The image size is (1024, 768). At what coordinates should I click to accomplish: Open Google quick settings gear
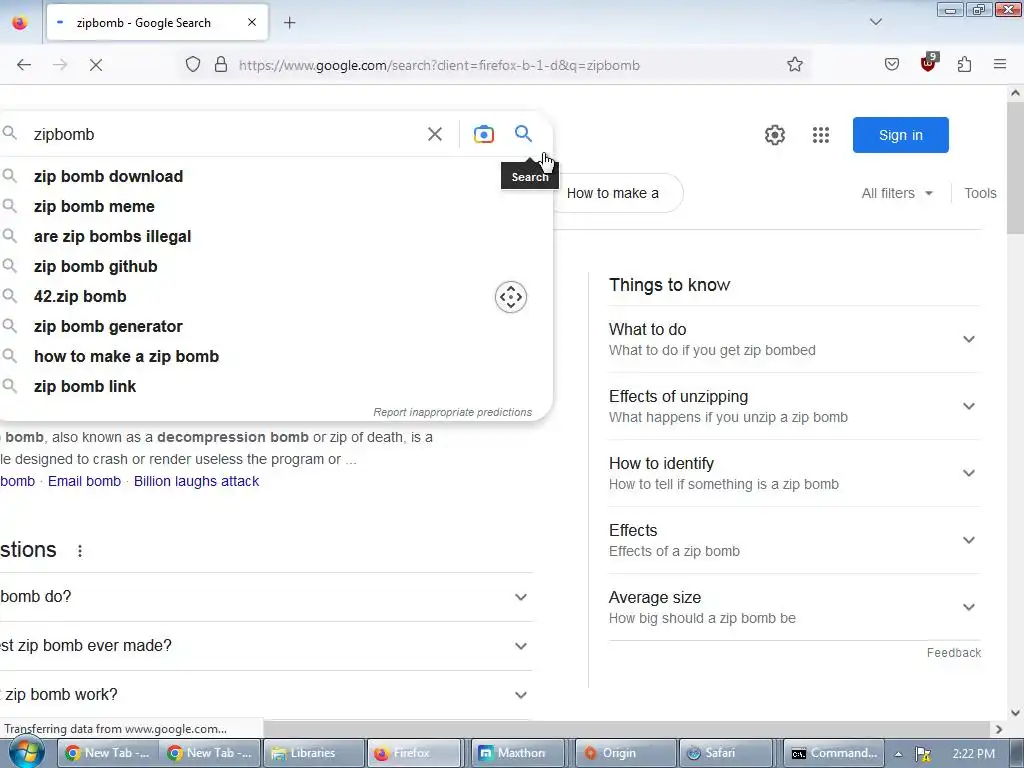pos(775,135)
